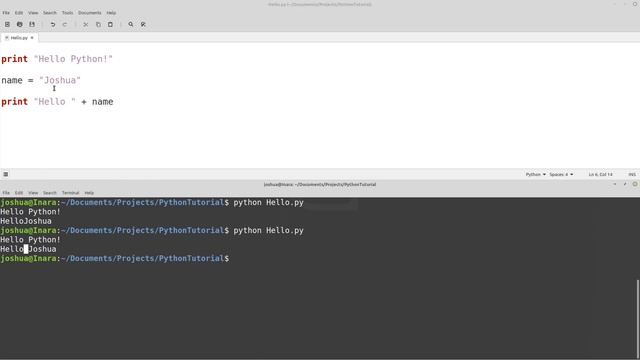
Task: Click the Find and Replace toolbar icon
Action: (143, 24)
